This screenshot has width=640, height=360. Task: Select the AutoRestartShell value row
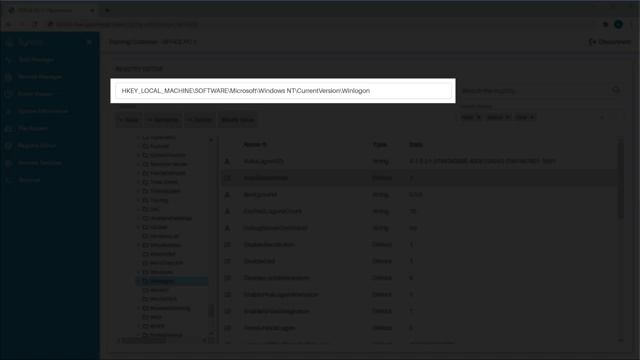420,178
